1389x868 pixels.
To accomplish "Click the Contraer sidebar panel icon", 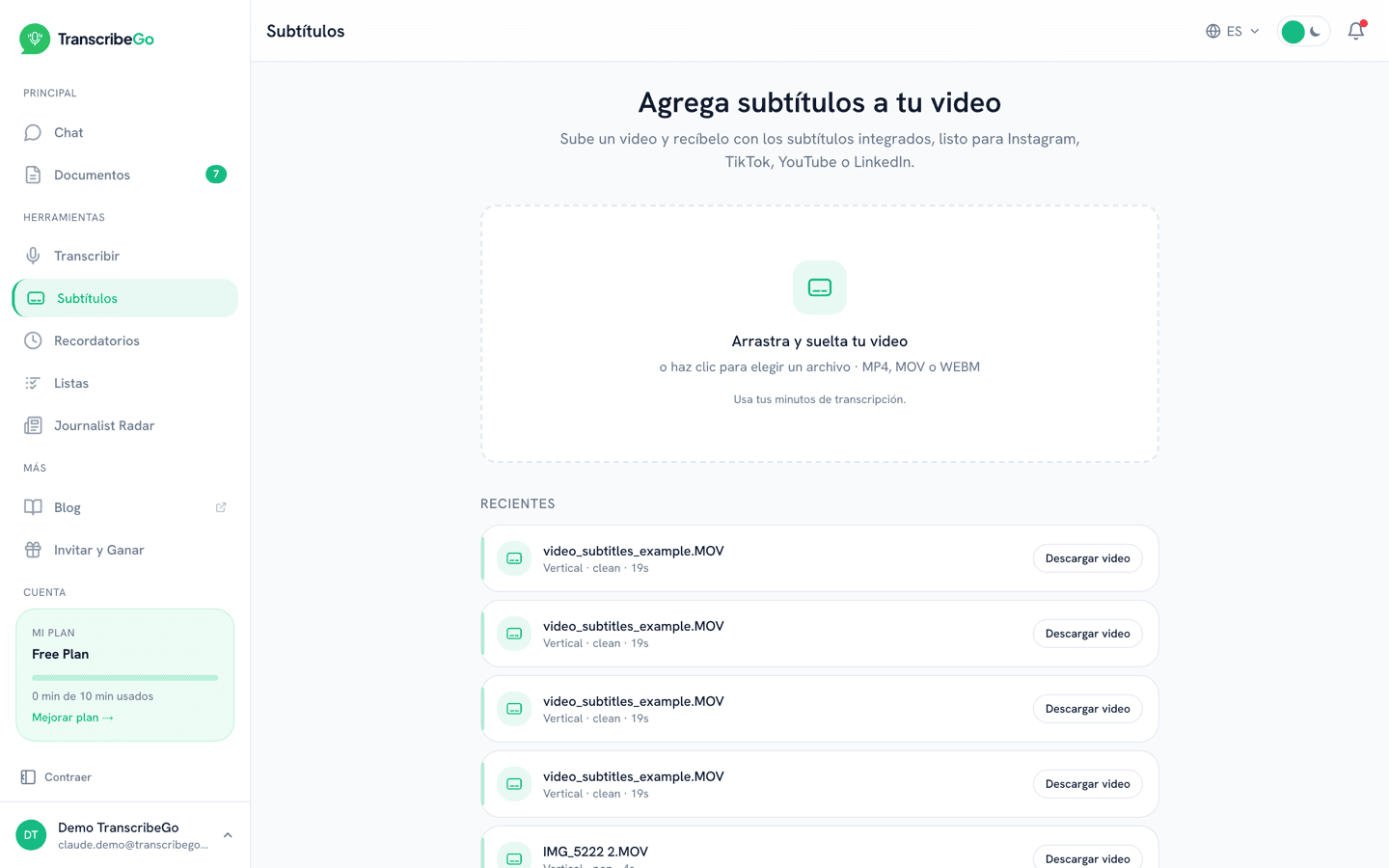I will pyautogui.click(x=28, y=777).
